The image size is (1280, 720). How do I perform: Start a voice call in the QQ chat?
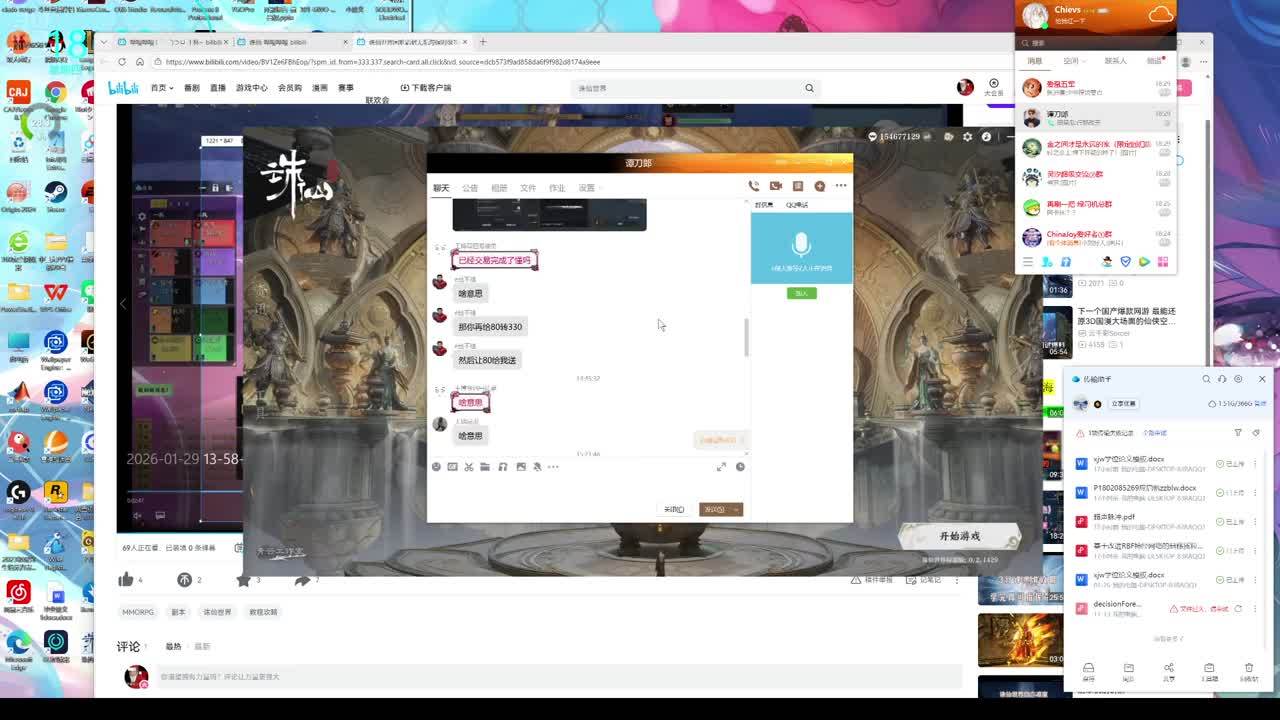click(754, 186)
